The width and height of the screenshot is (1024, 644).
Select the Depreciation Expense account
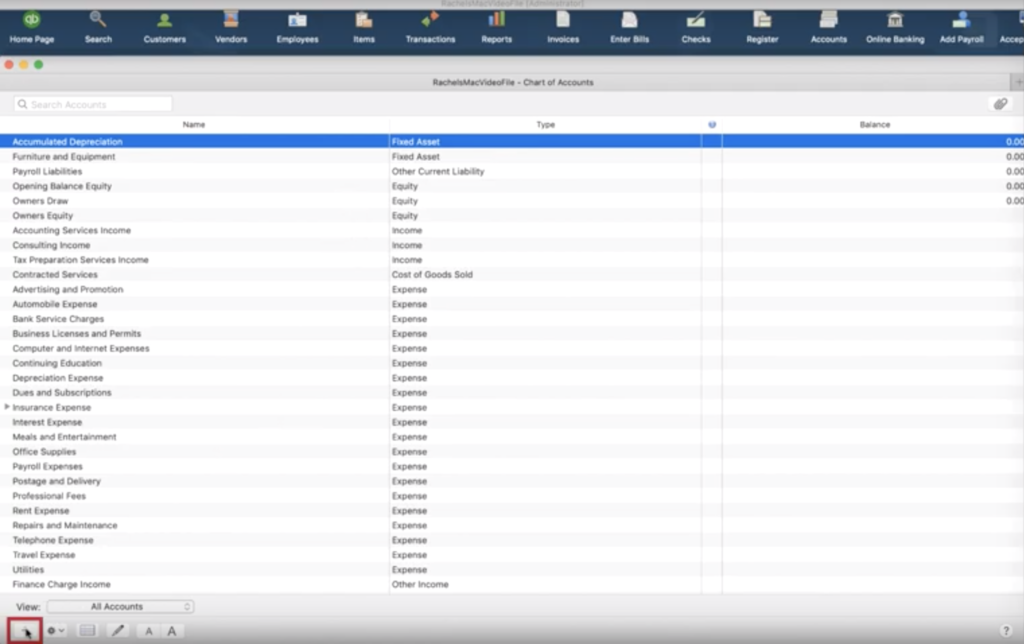512,378
